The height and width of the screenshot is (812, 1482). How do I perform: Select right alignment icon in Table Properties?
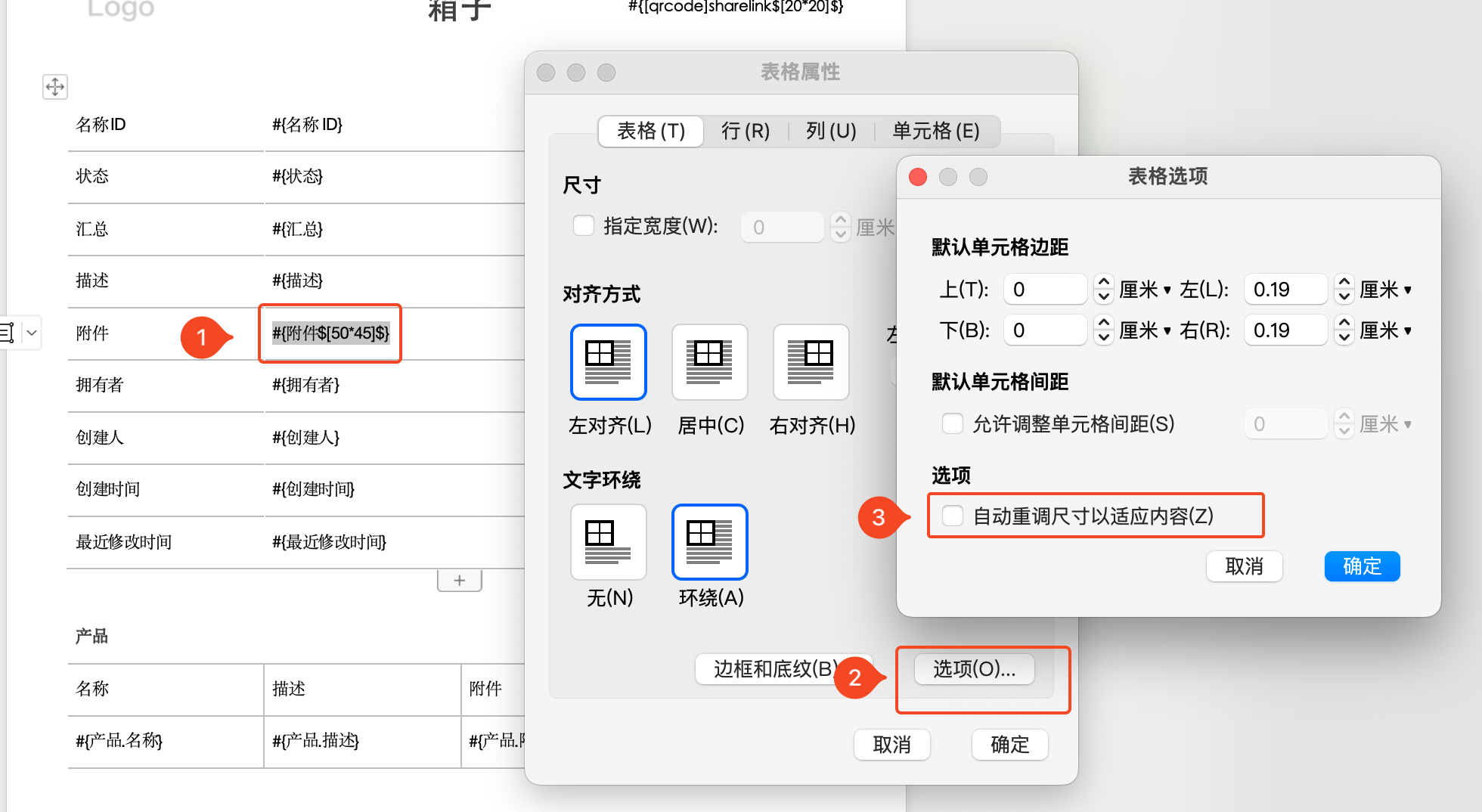[811, 362]
